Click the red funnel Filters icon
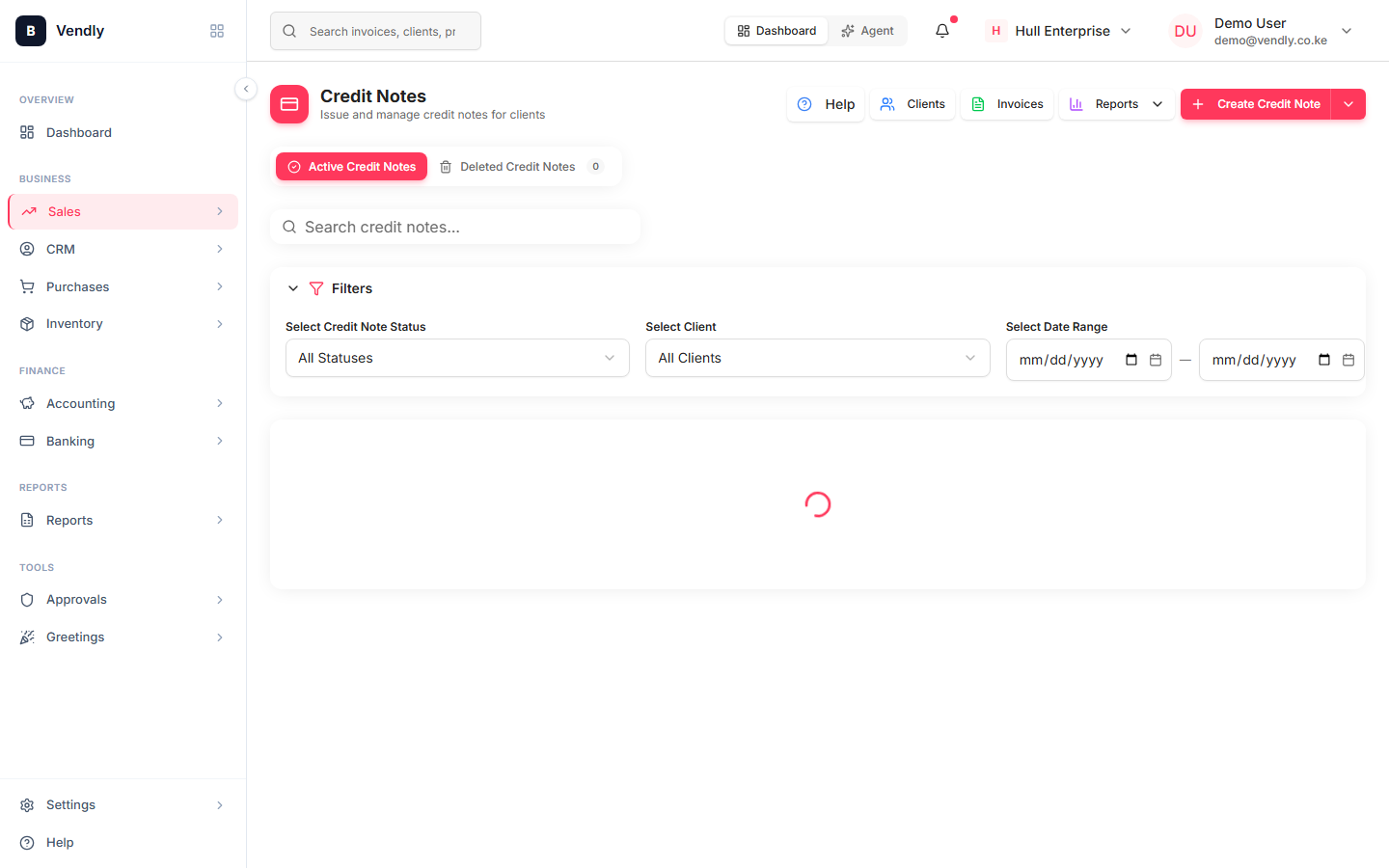Image resolution: width=1389 pixels, height=868 pixels. coord(316,288)
